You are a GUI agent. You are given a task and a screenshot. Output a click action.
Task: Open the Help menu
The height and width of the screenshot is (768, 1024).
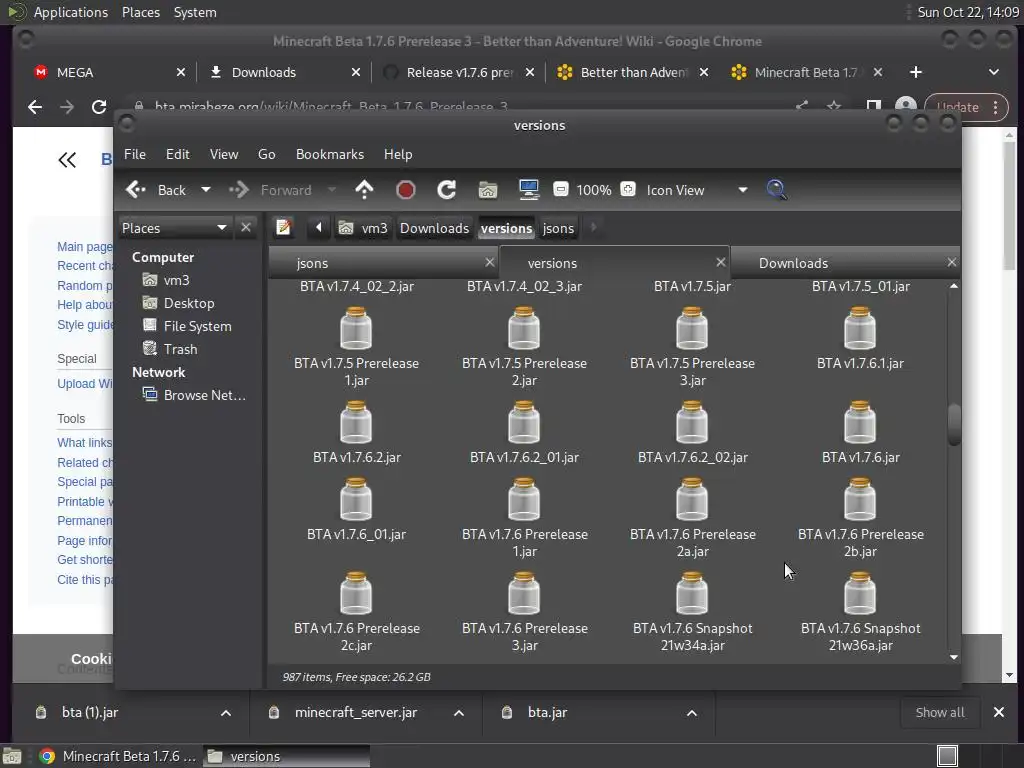(x=398, y=154)
